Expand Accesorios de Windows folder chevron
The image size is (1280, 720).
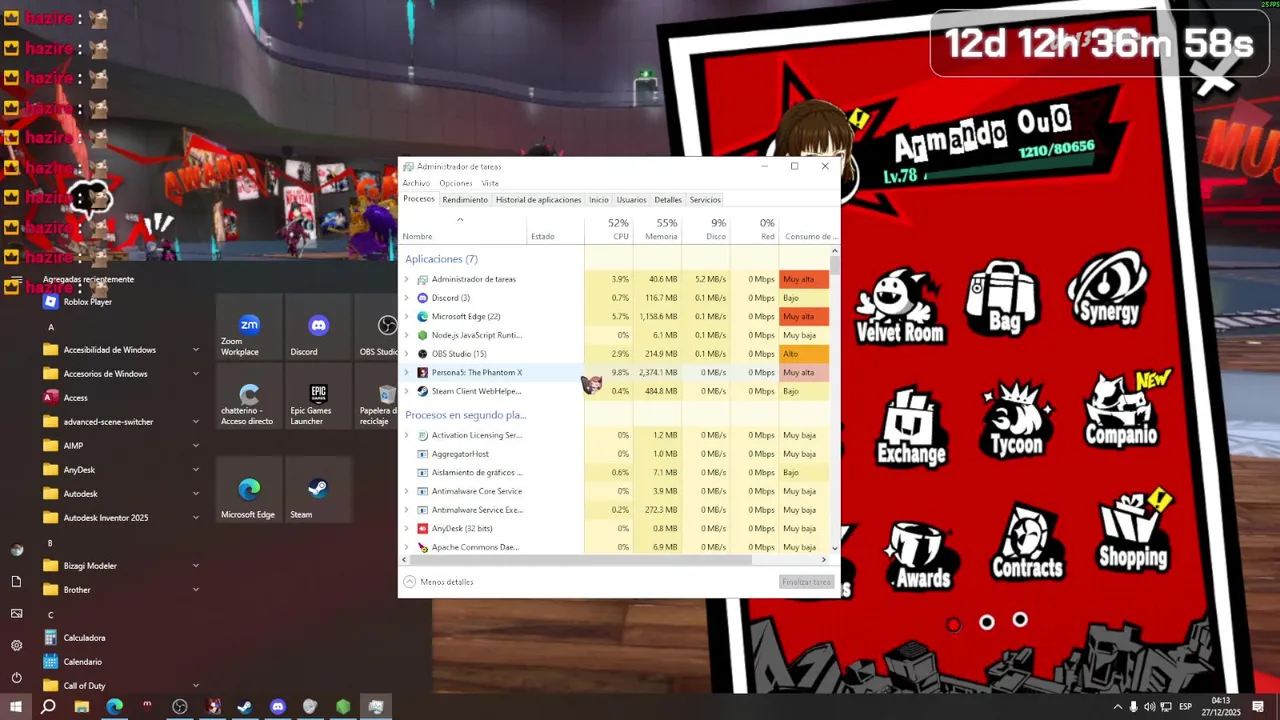pyautogui.click(x=195, y=374)
